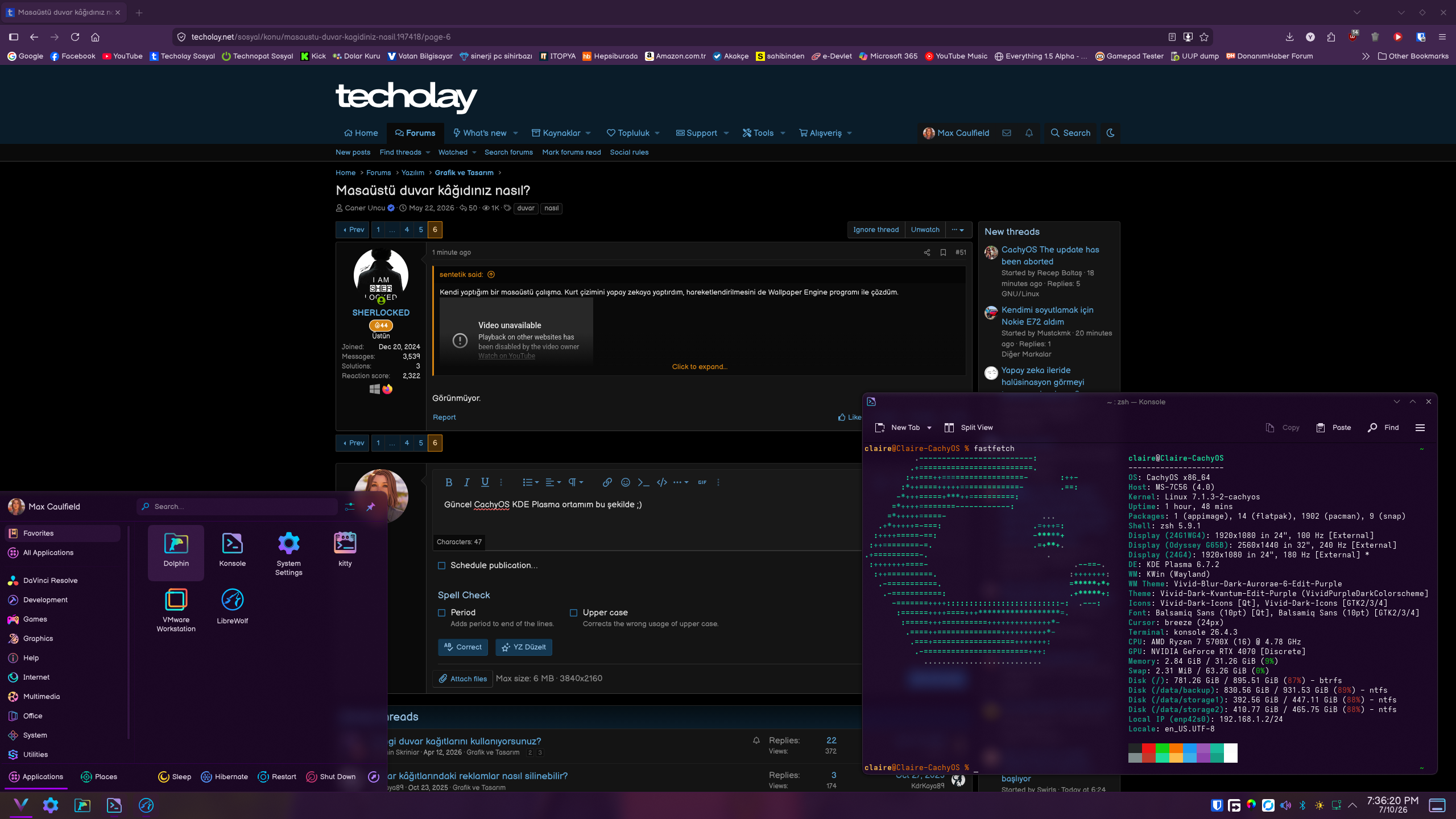The height and width of the screenshot is (819, 1456).
Task: Launch kitty terminal from launcher
Action: click(345, 549)
